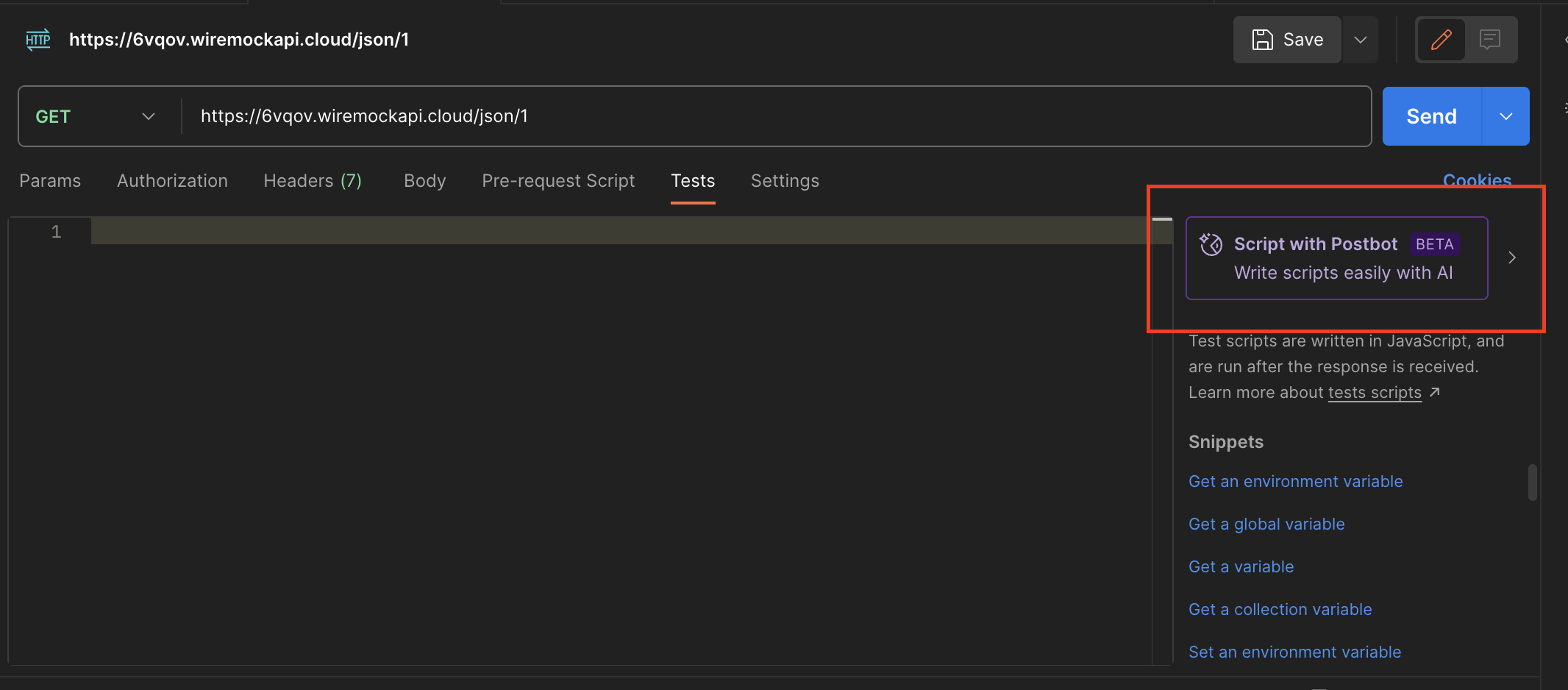The height and width of the screenshot is (690, 1568).
Task: Open the Pre-request Script tab
Action: (558, 181)
